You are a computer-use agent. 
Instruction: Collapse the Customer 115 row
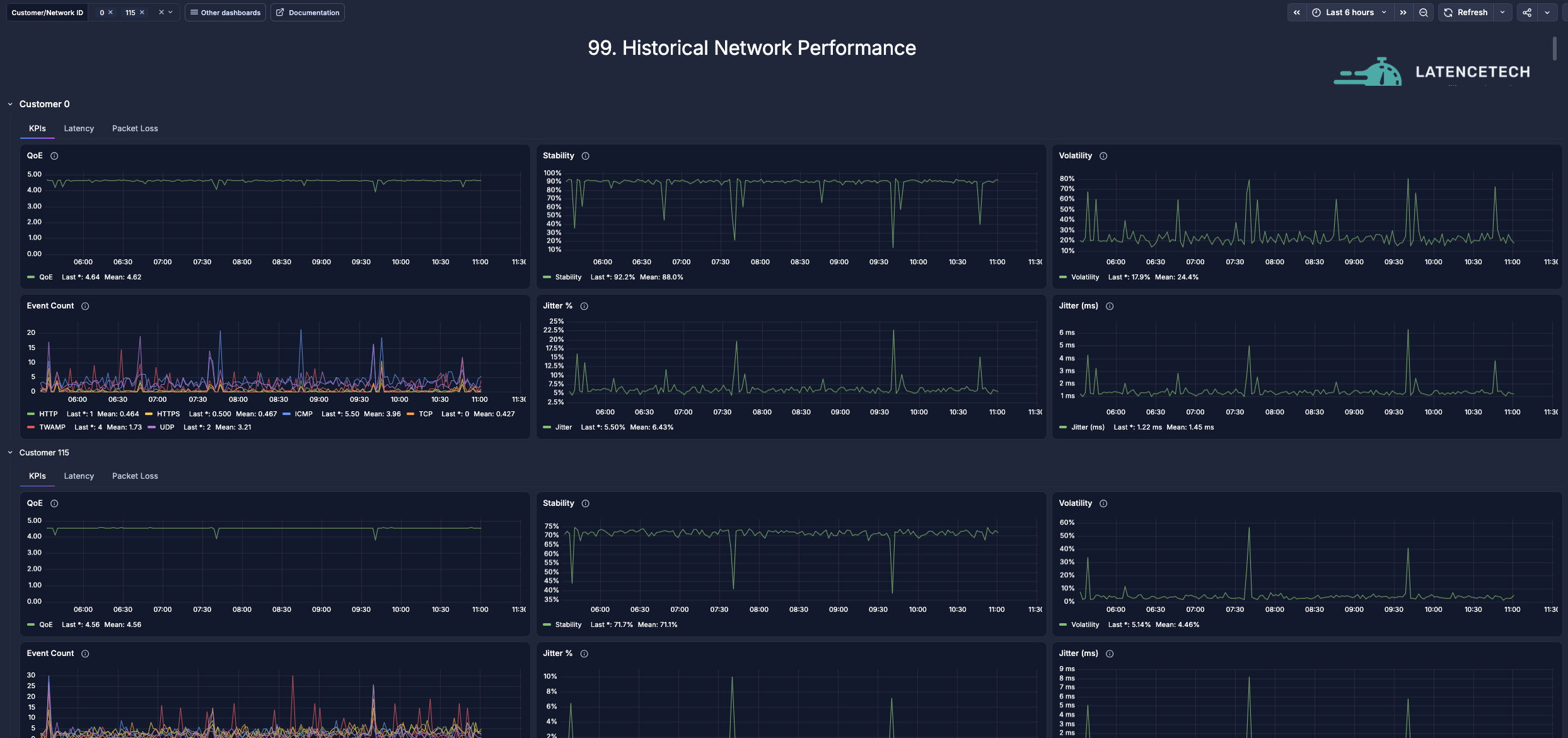(10, 453)
